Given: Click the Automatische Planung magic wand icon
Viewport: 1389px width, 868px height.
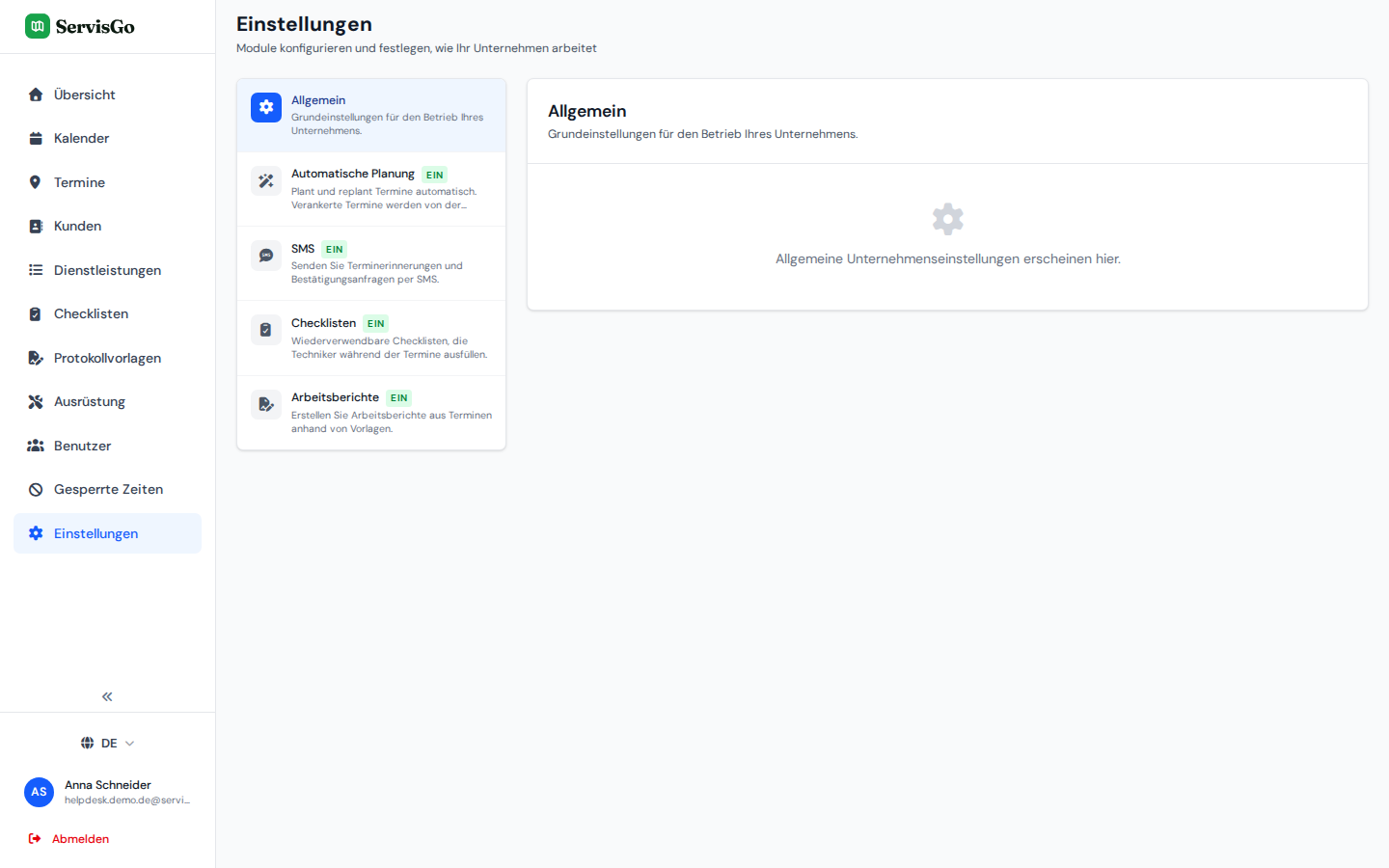Looking at the screenshot, I should tap(266, 181).
